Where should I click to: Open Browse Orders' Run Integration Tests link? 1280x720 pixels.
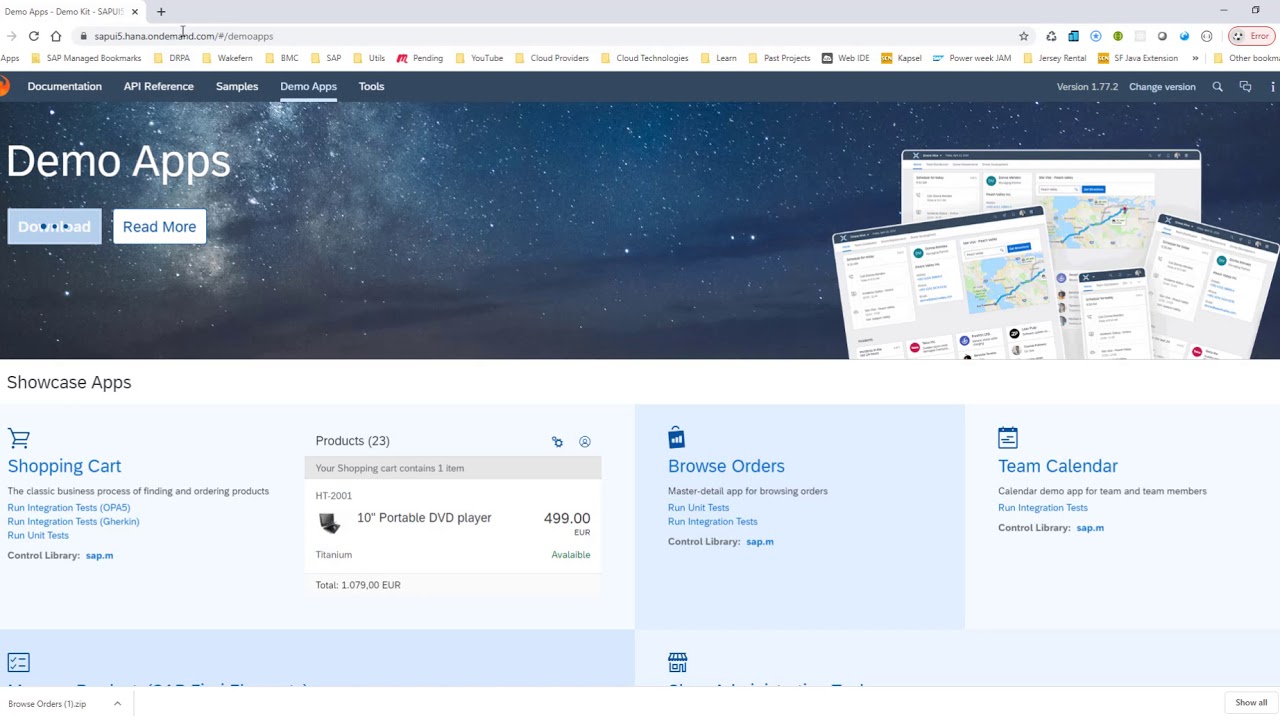(712, 522)
